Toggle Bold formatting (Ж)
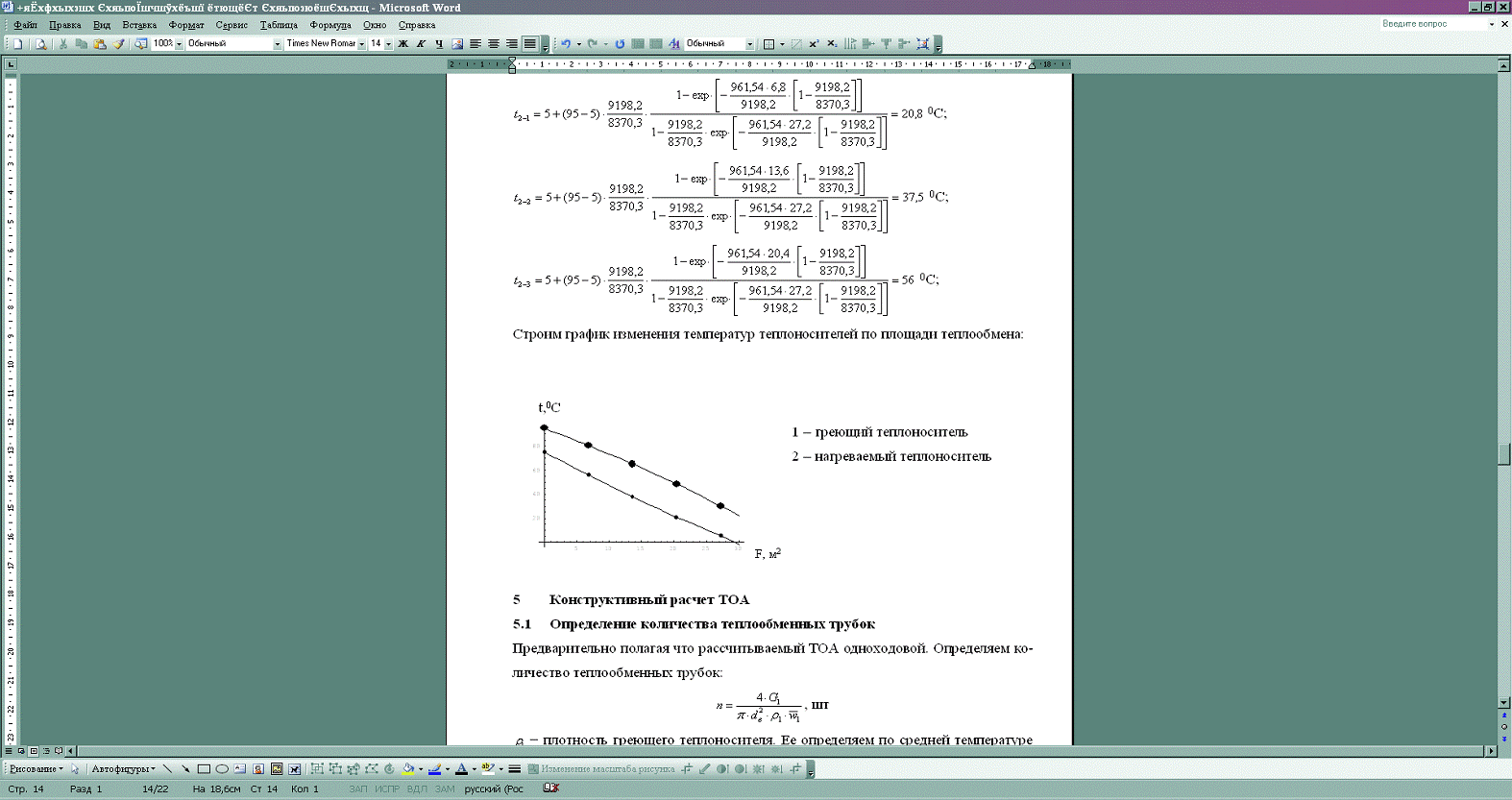Image resolution: width=1512 pixels, height=800 pixels. coord(403,44)
